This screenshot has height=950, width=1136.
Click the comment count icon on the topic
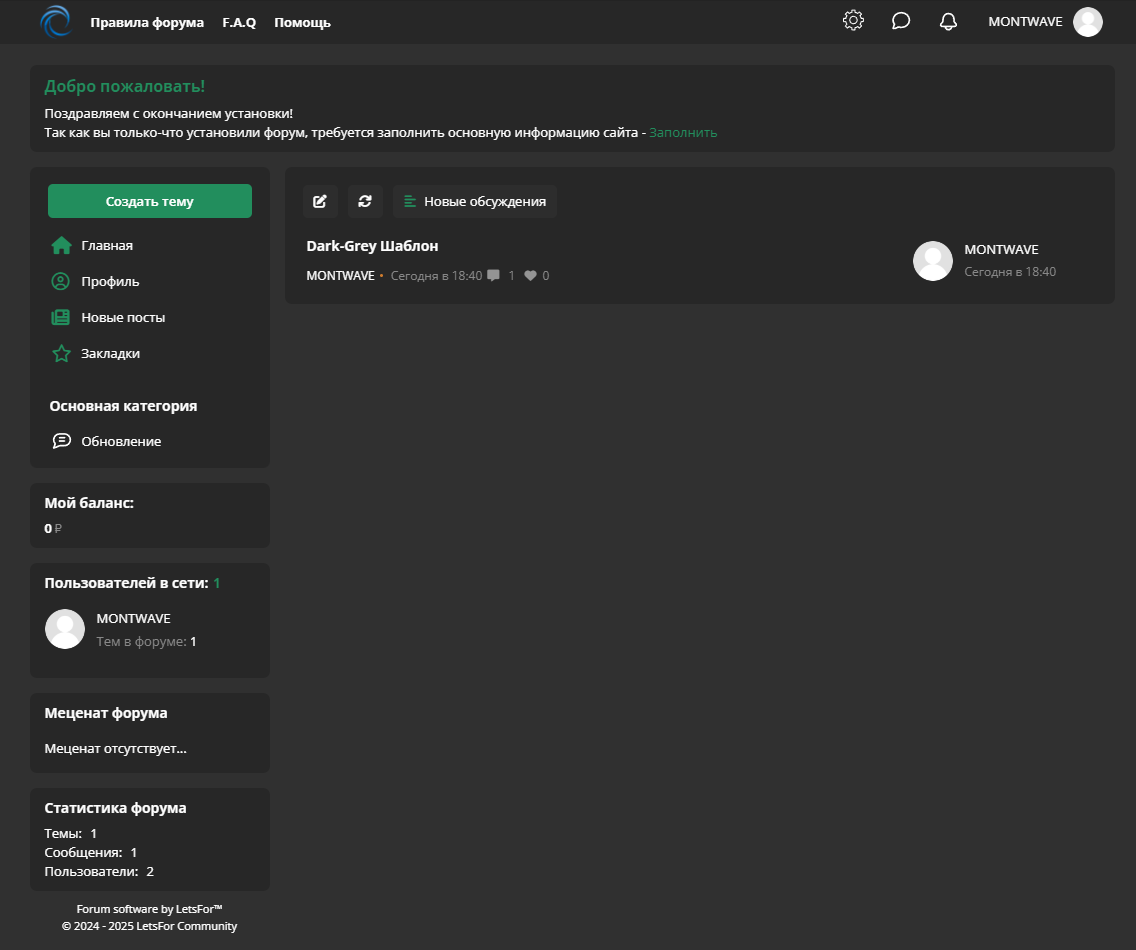pyautogui.click(x=494, y=276)
